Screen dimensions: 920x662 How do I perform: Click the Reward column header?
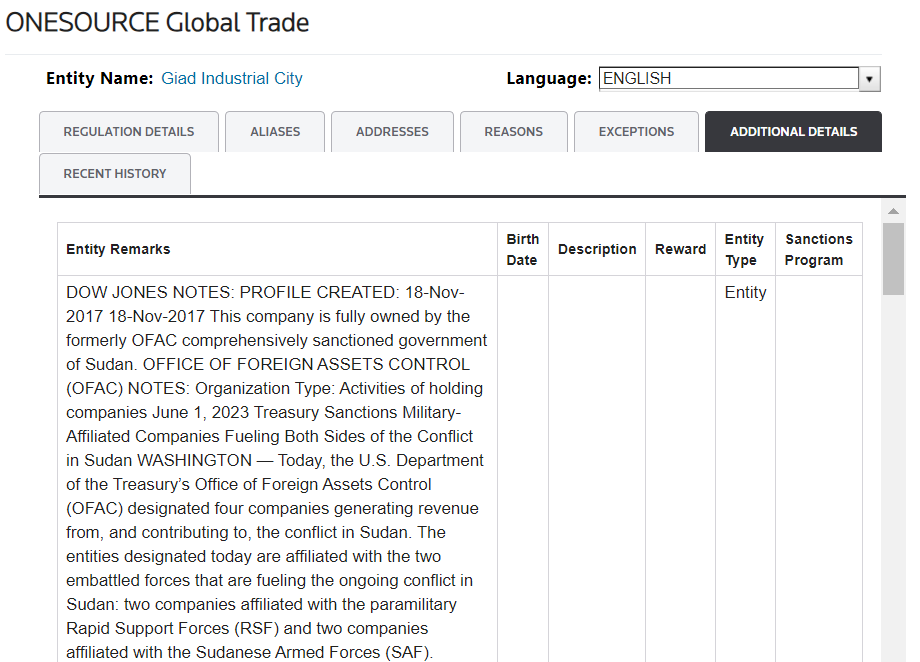(x=680, y=249)
